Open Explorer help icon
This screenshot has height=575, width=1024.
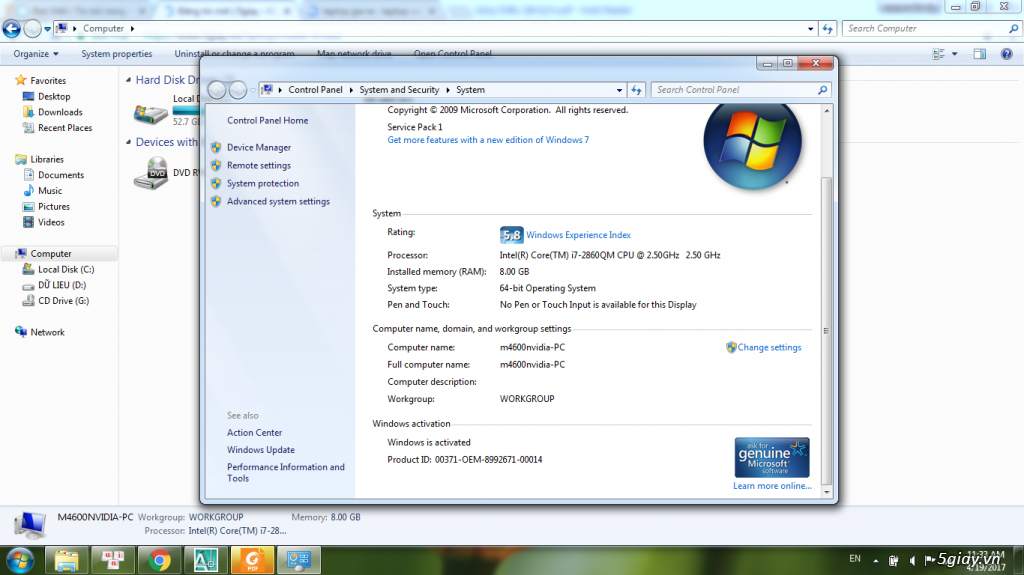pyautogui.click(x=1006, y=54)
